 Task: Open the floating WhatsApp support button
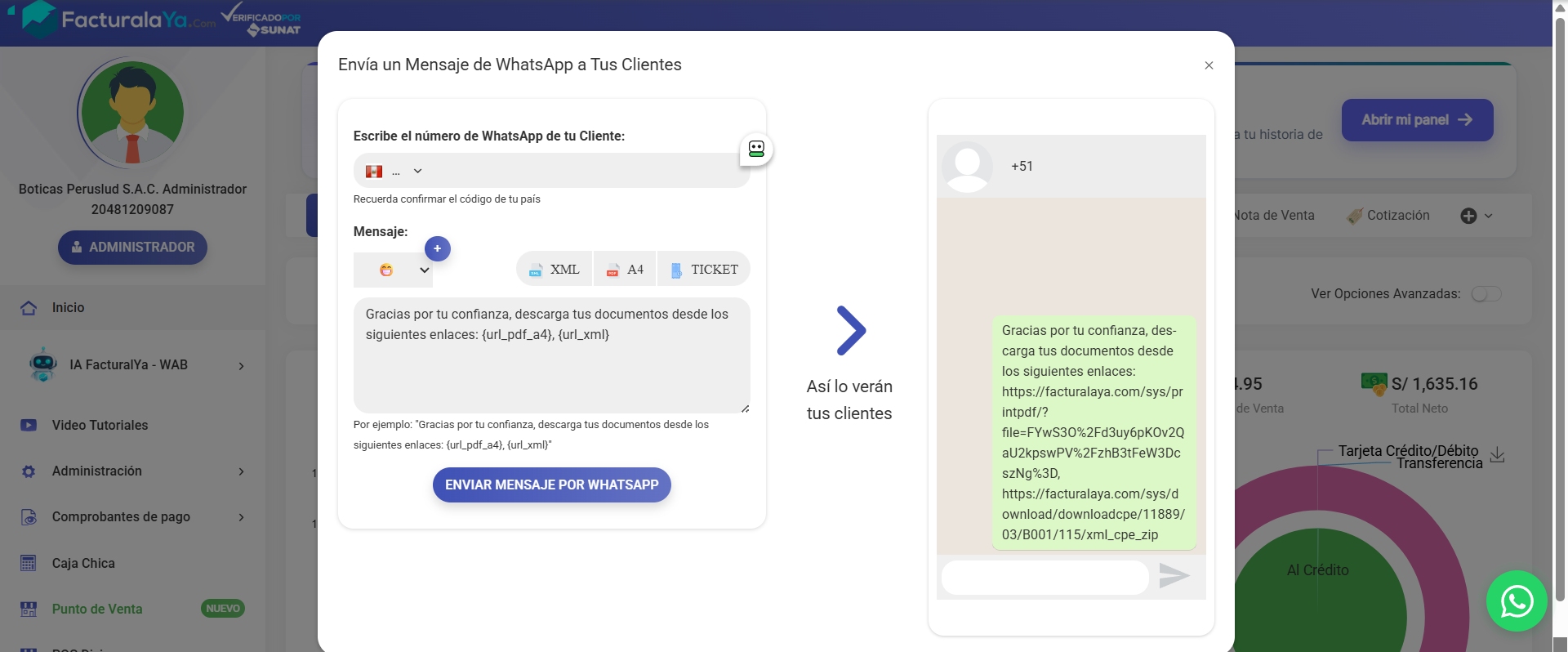(1517, 601)
